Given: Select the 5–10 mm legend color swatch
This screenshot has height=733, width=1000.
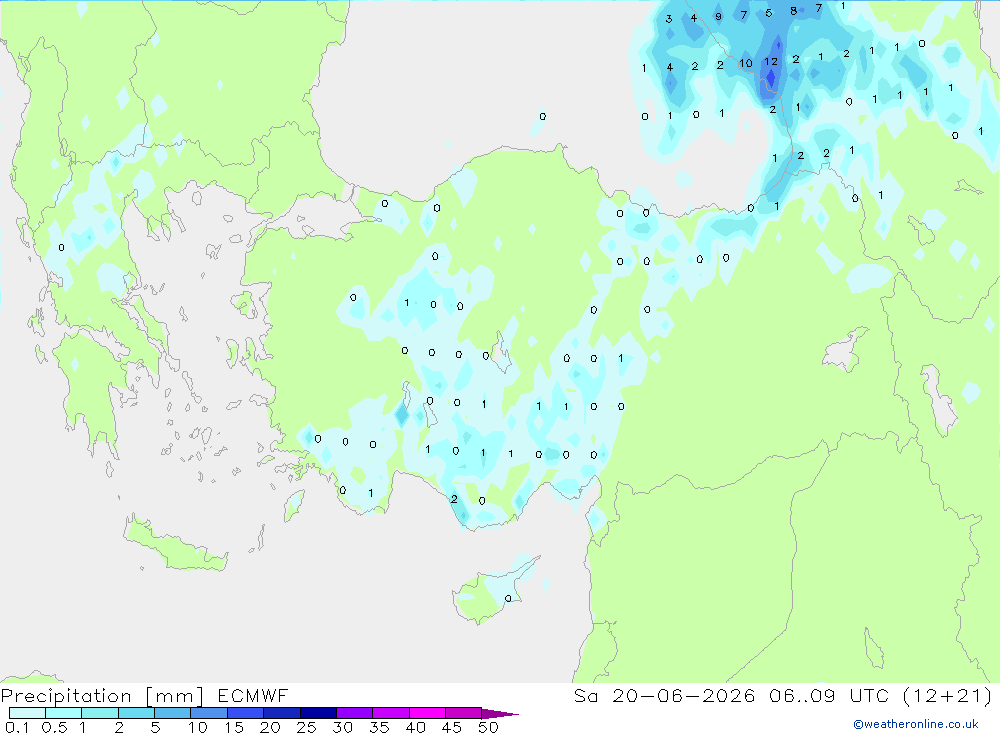Looking at the screenshot, I should (x=173, y=713).
